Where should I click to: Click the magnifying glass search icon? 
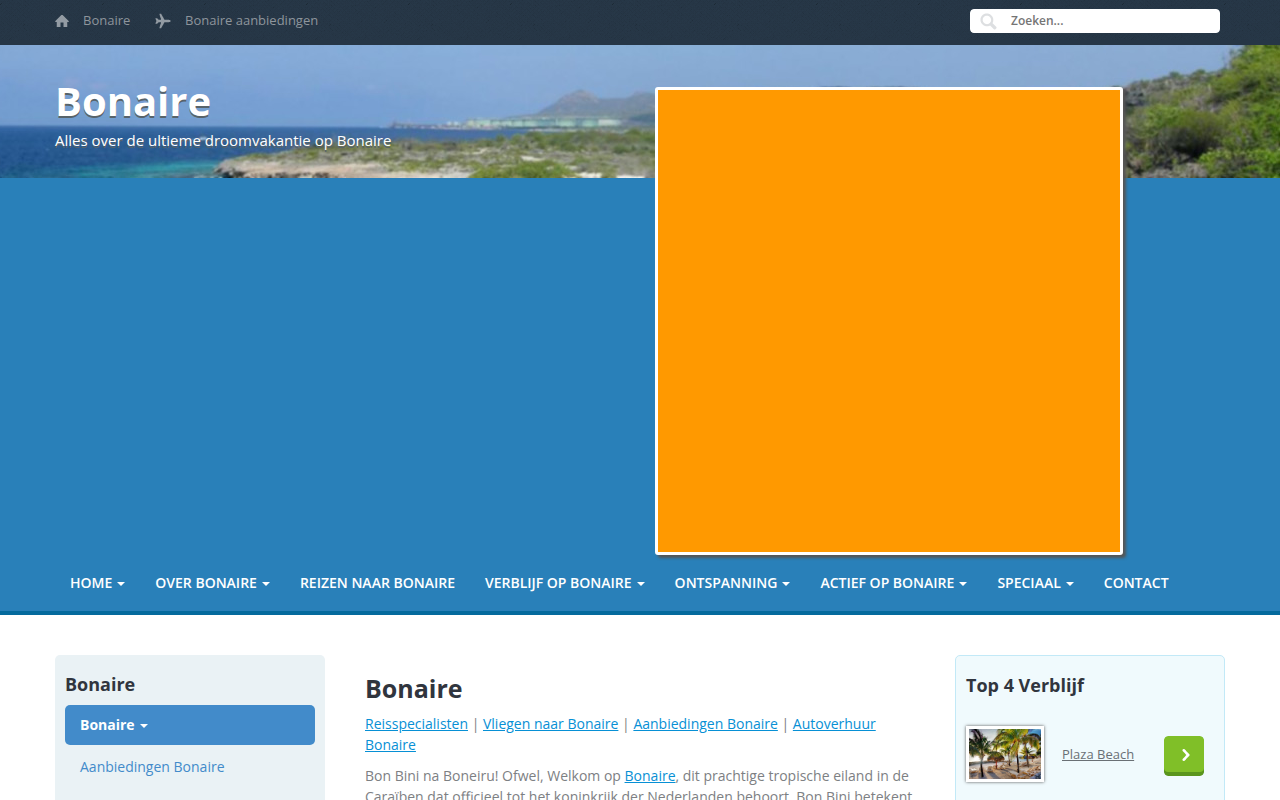click(988, 21)
